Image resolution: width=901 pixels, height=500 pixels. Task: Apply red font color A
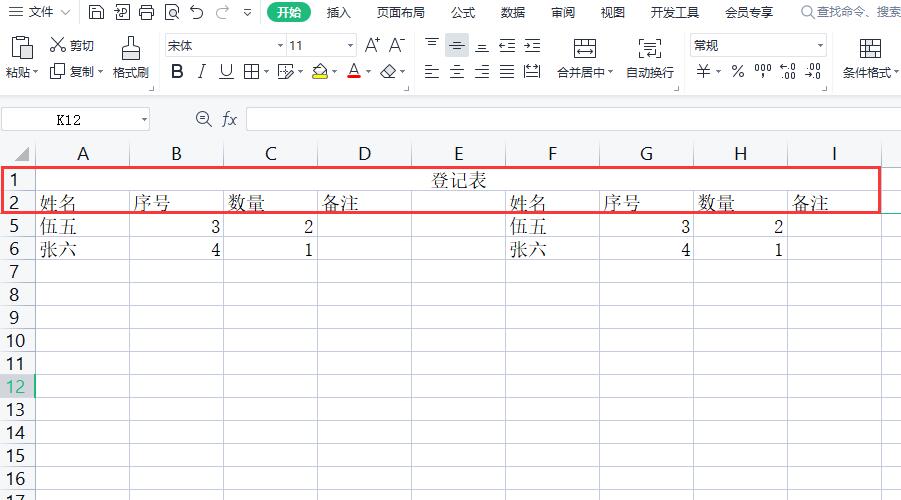[354, 72]
